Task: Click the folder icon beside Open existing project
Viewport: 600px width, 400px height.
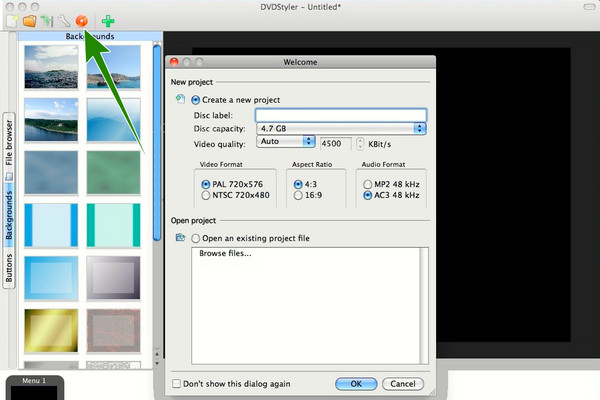Action: point(180,237)
